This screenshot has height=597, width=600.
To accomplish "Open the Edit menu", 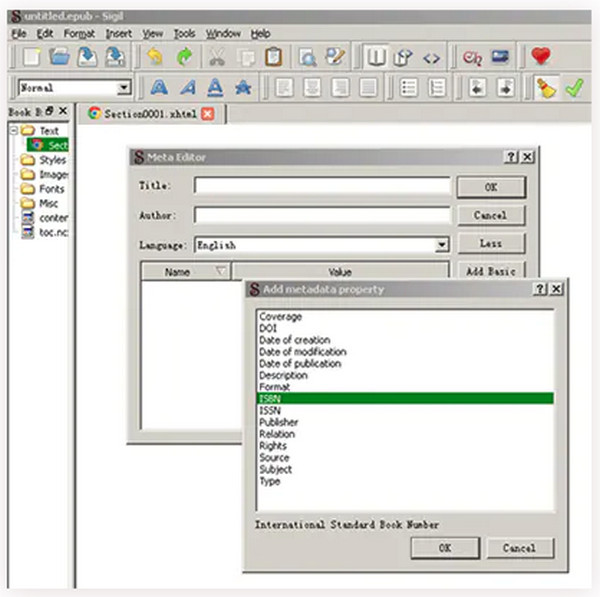I will point(45,34).
